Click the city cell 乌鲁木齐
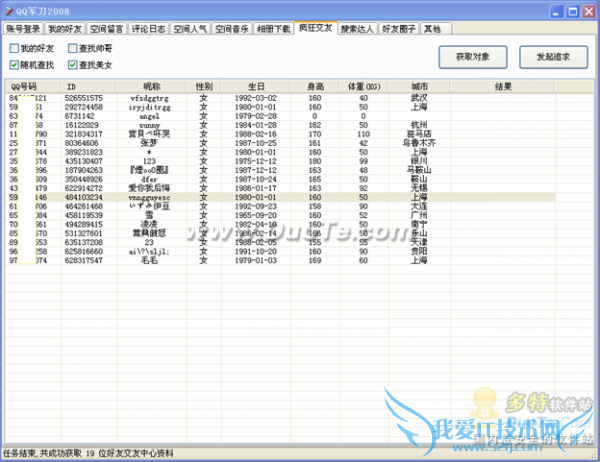Screen dimensions: 600x462 (x=419, y=143)
